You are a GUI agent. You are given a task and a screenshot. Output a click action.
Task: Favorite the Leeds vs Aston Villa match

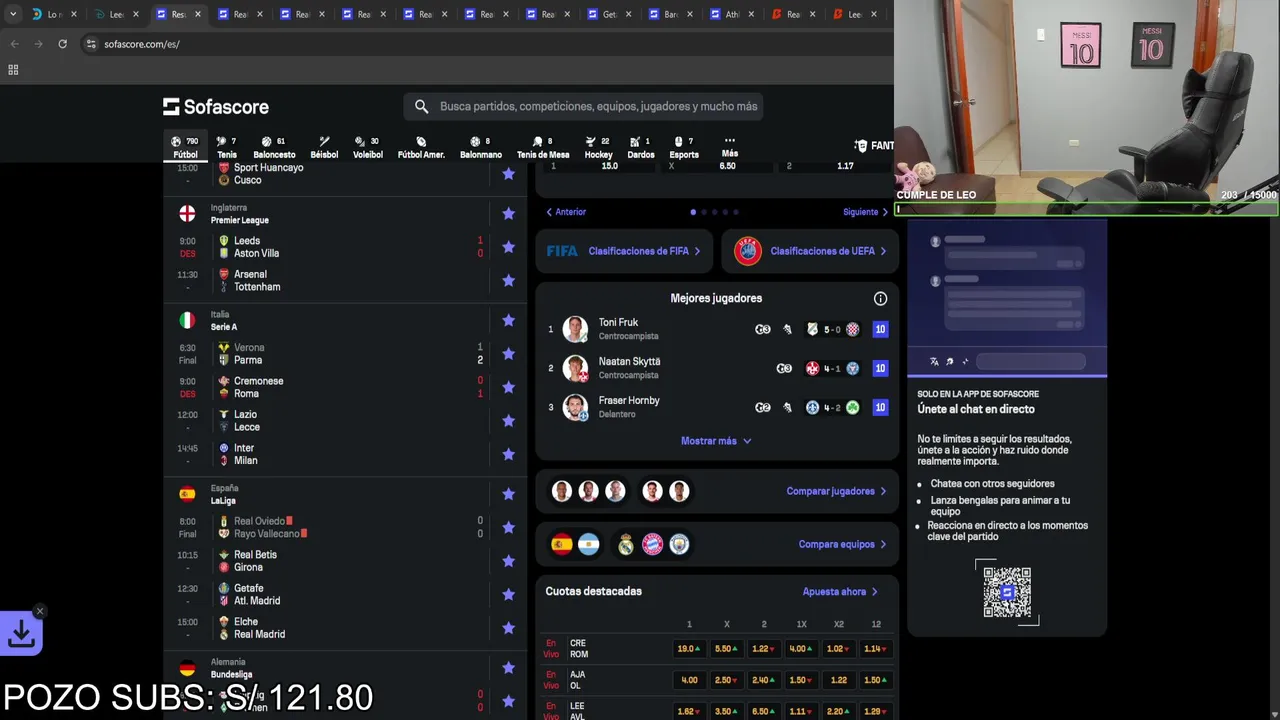(508, 247)
